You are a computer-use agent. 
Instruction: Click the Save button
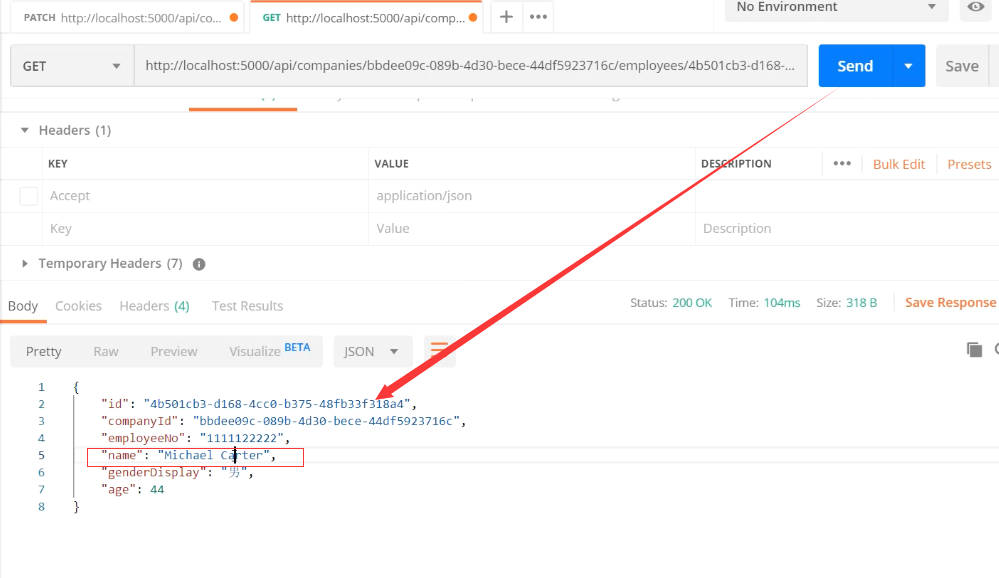pos(961,66)
